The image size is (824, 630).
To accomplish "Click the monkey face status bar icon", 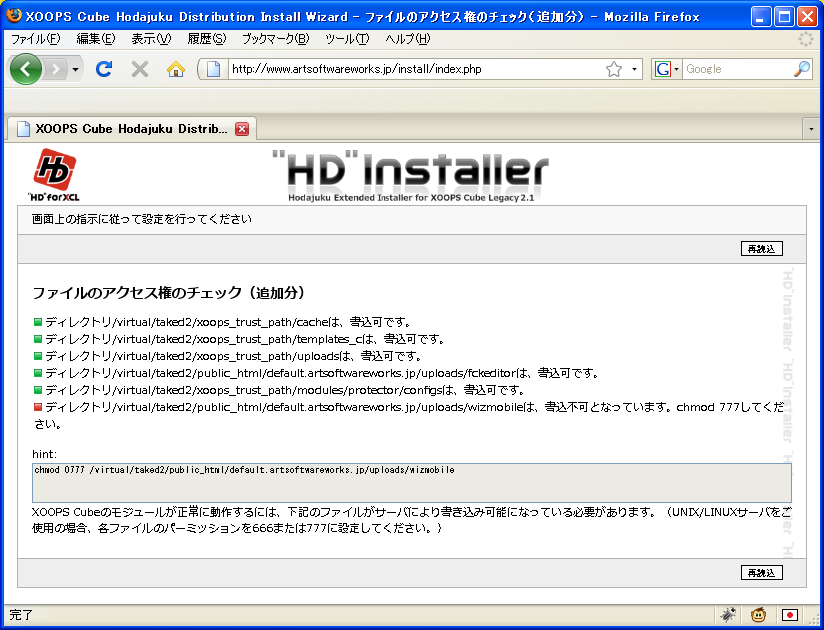I will (759, 615).
